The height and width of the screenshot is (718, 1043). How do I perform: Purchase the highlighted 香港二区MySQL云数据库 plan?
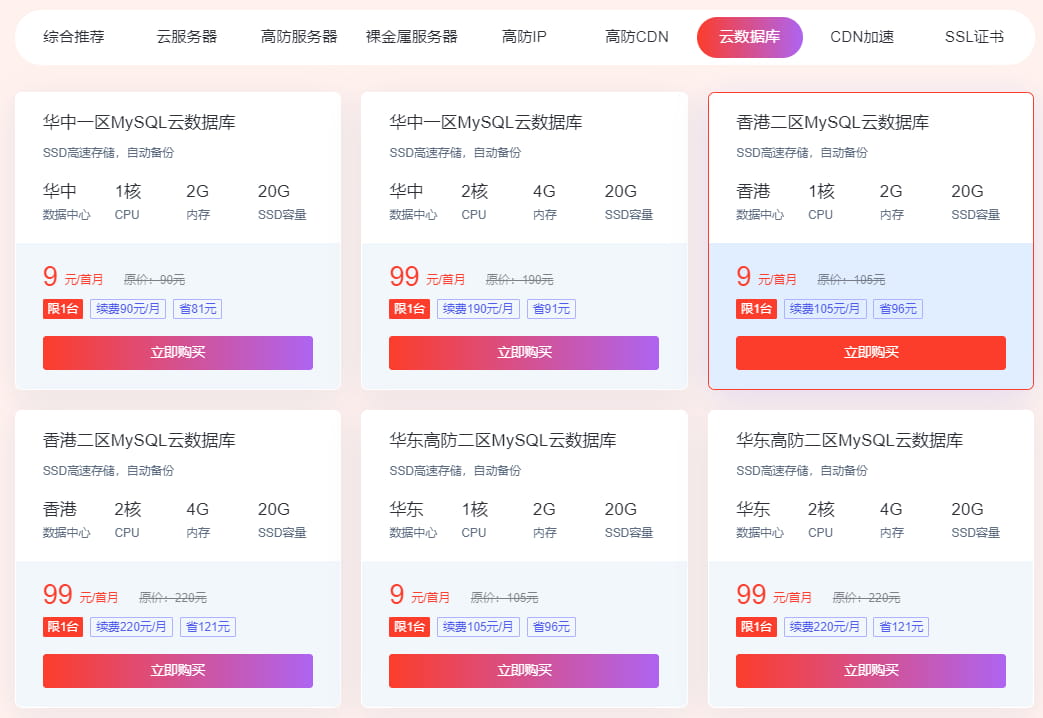[870, 352]
